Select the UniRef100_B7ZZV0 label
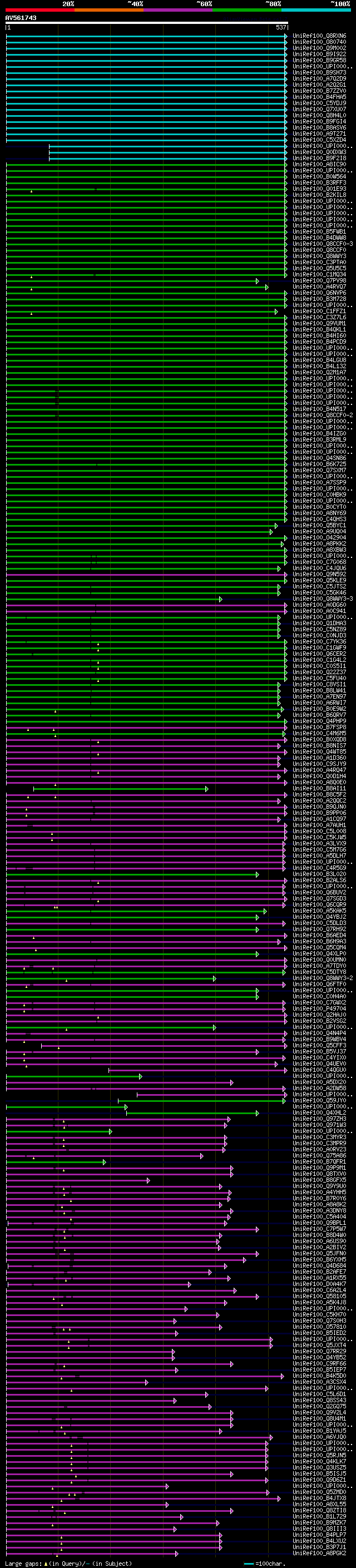 [319, 91]
